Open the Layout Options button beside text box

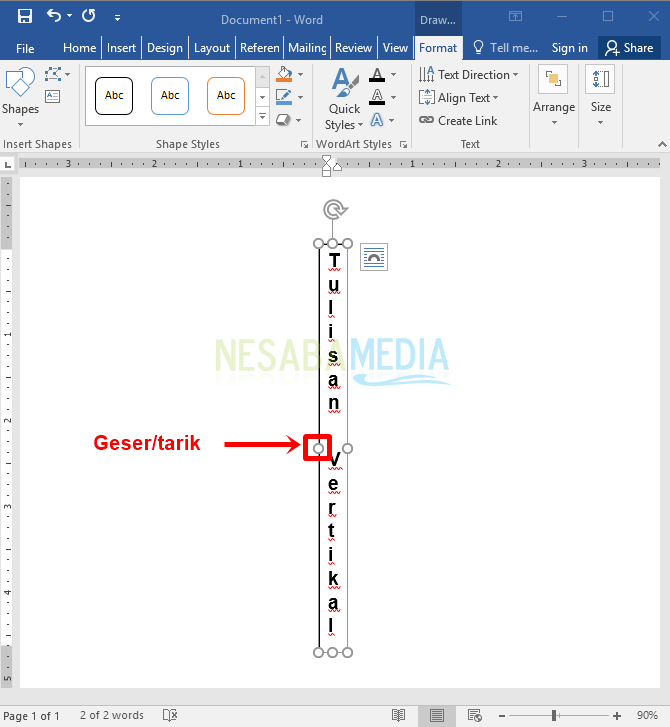pos(374,257)
